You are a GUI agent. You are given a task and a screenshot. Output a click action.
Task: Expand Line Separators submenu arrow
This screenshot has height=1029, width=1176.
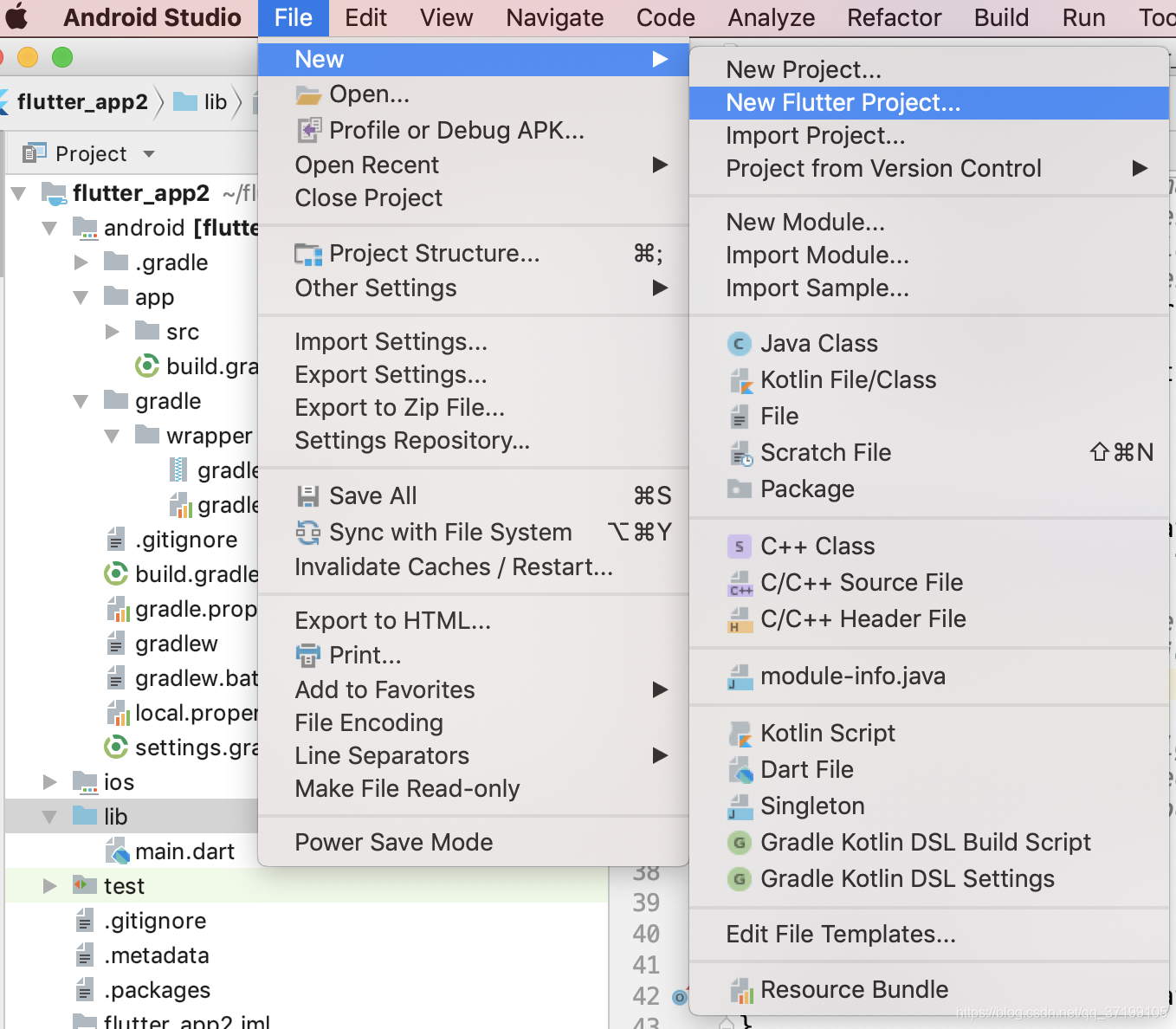660,755
